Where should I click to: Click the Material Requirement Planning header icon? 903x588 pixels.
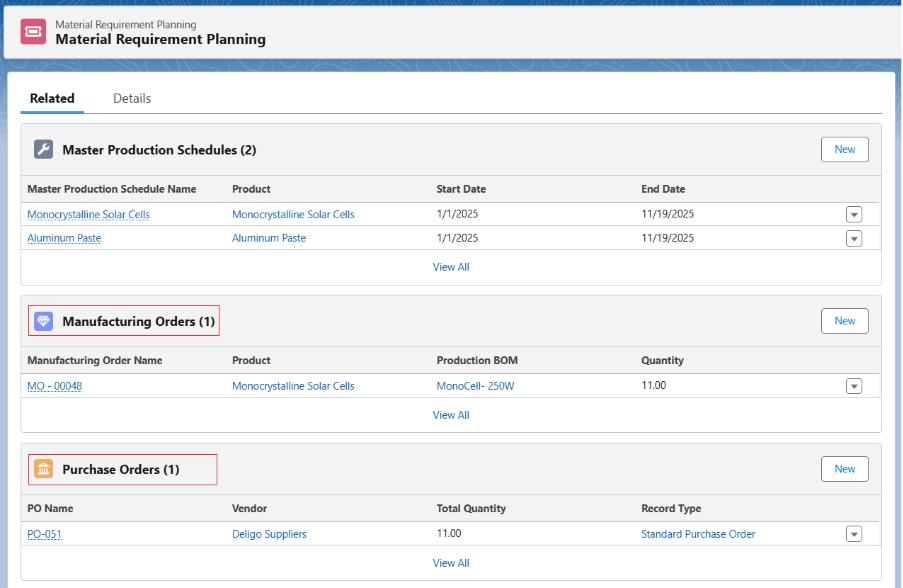[33, 32]
